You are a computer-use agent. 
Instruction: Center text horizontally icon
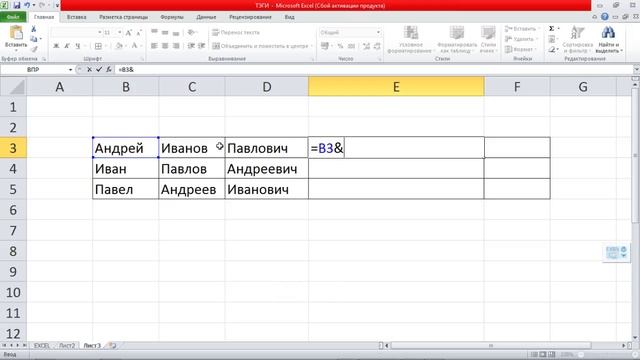[x=165, y=46]
